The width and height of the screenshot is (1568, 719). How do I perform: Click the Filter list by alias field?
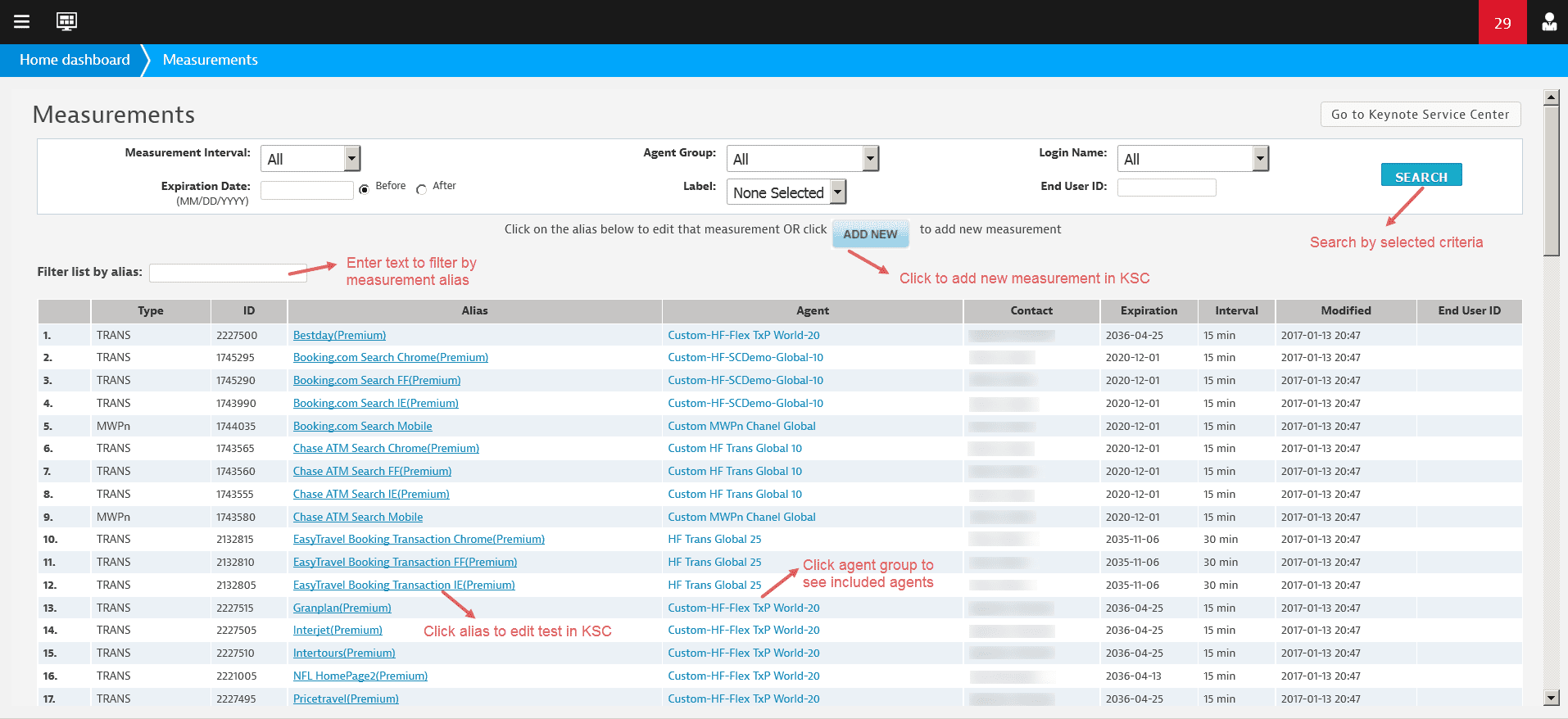[228, 273]
